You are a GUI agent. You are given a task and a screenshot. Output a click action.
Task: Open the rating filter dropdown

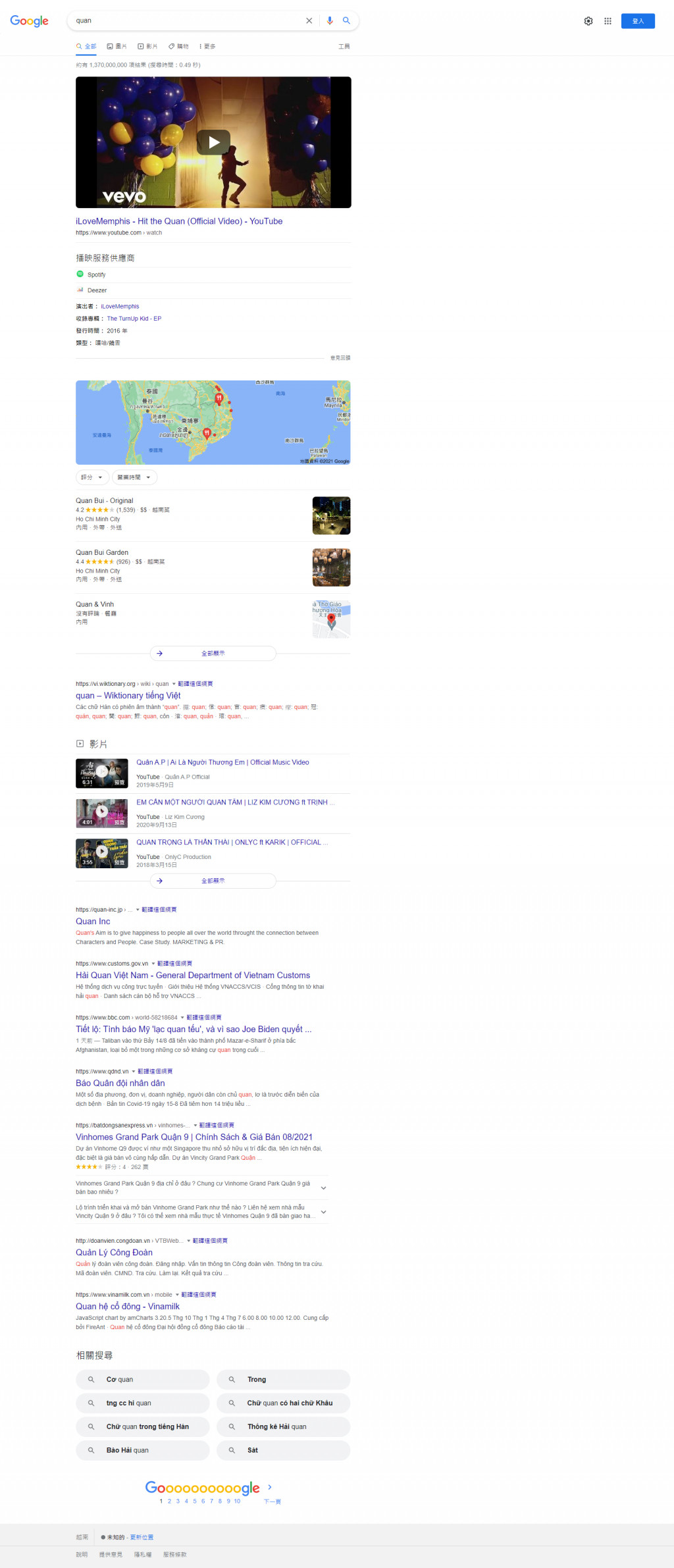pyautogui.click(x=91, y=478)
